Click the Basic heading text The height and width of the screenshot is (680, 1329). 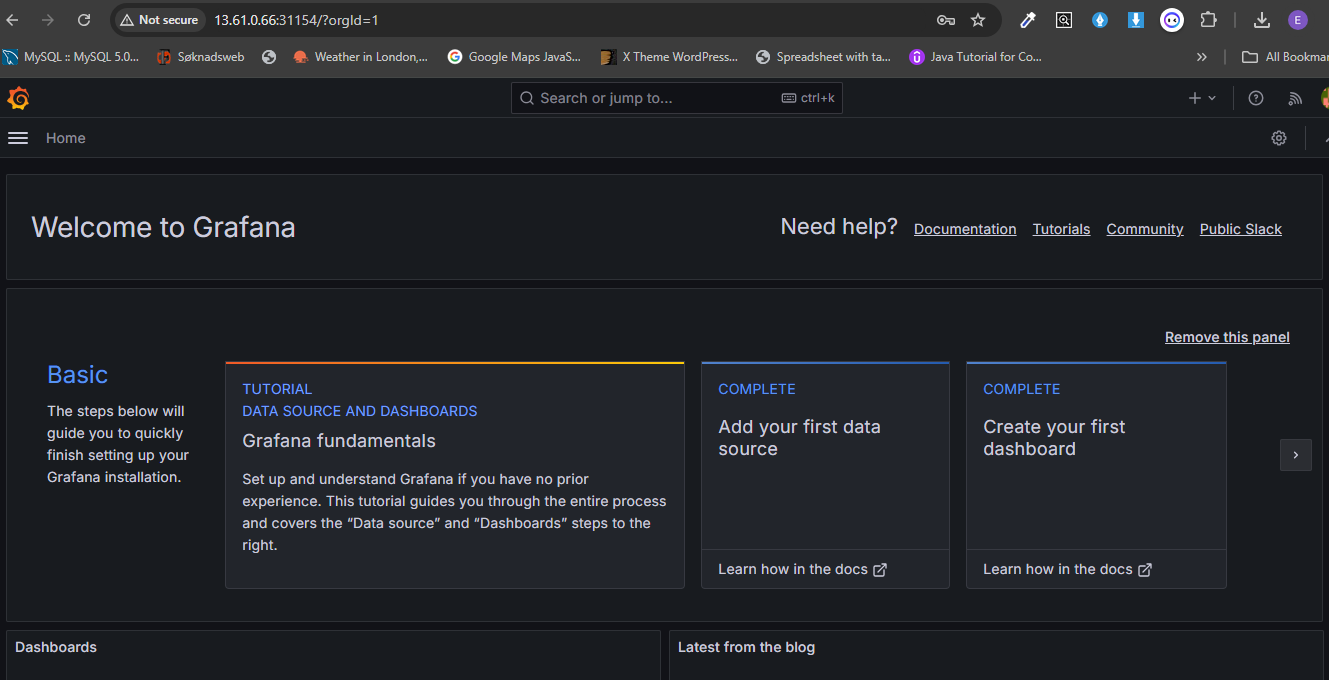77,375
